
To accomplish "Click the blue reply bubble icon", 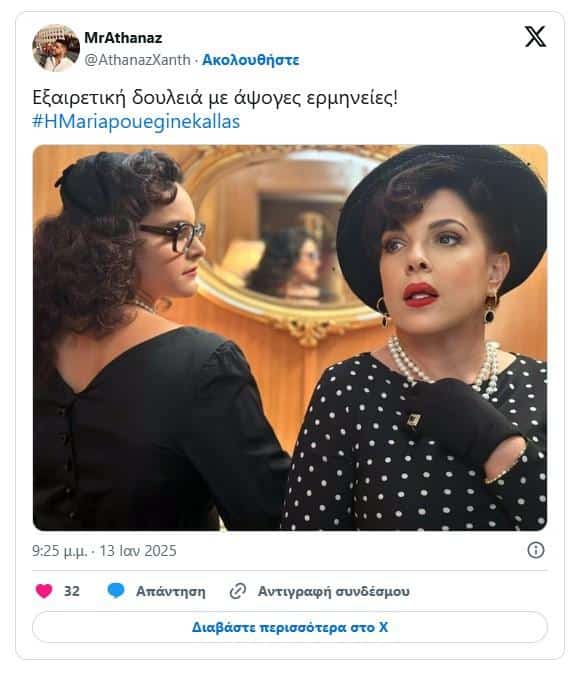I will coord(116,591).
